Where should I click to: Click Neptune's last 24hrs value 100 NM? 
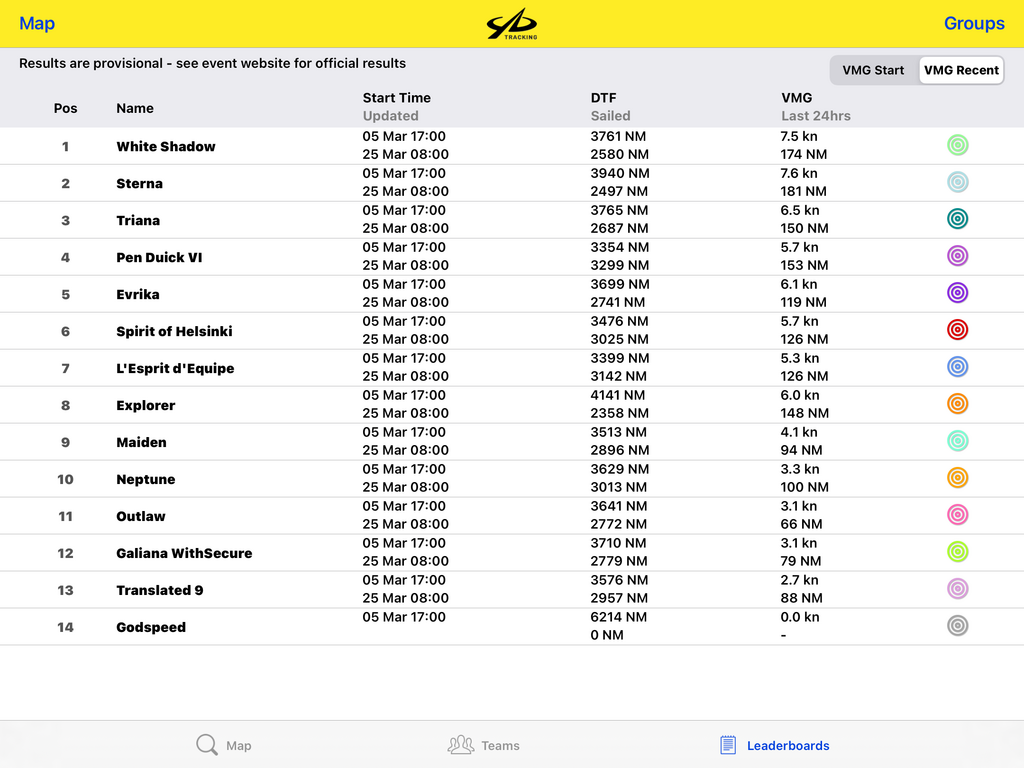[805, 487]
